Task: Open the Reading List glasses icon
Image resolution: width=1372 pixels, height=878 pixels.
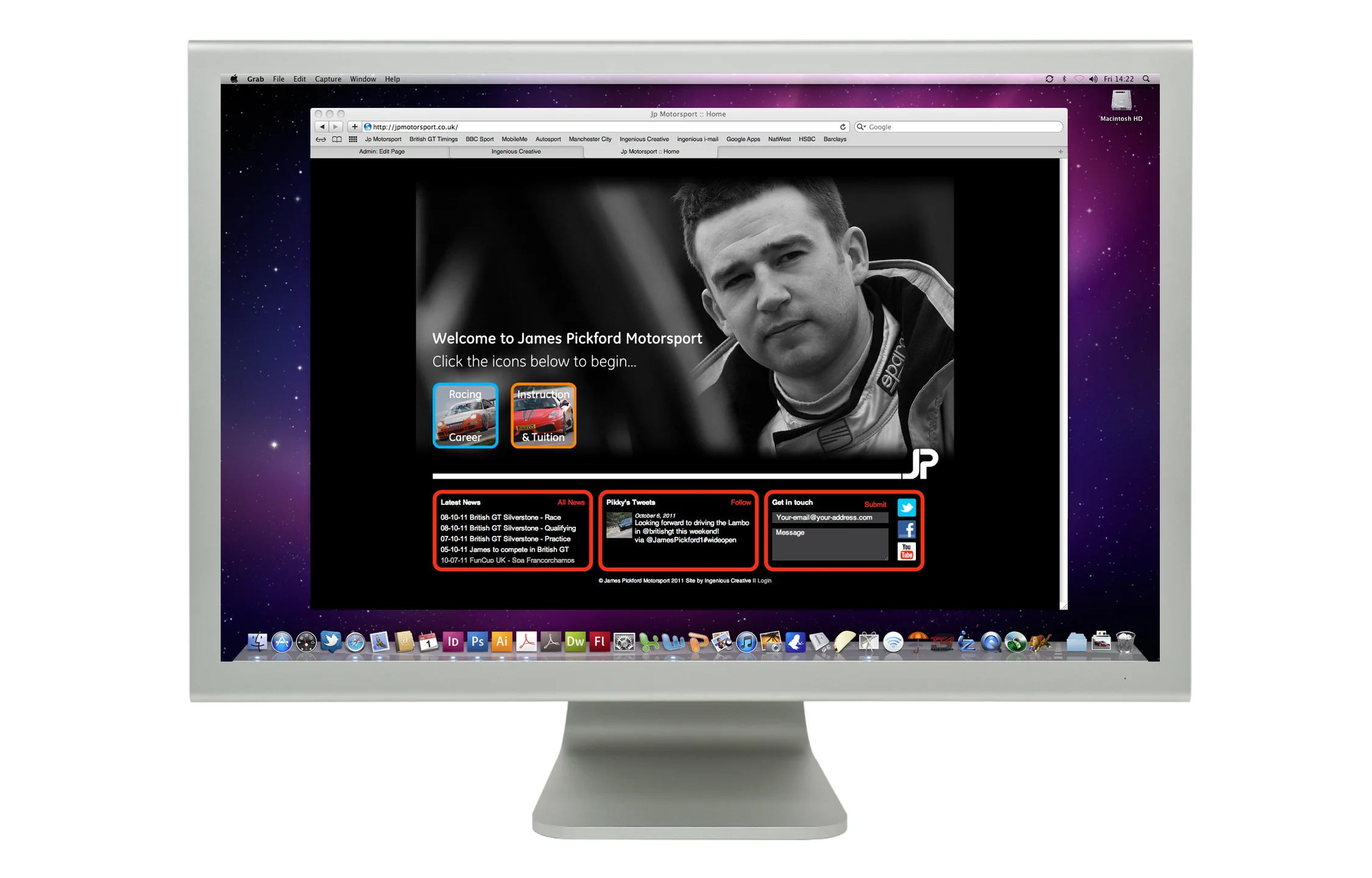Action: pyautogui.click(x=321, y=140)
